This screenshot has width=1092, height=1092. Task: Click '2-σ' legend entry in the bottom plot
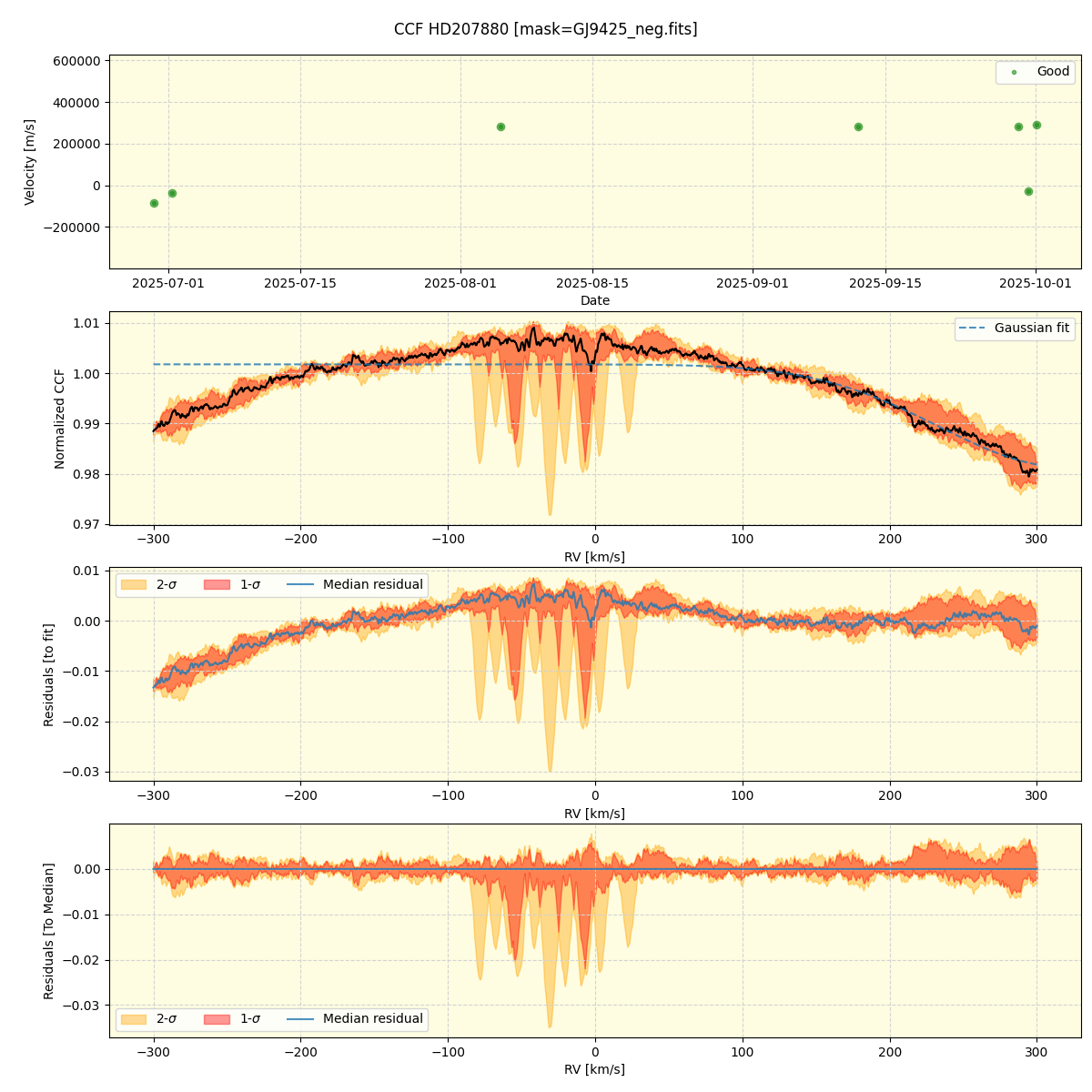click(150, 1019)
